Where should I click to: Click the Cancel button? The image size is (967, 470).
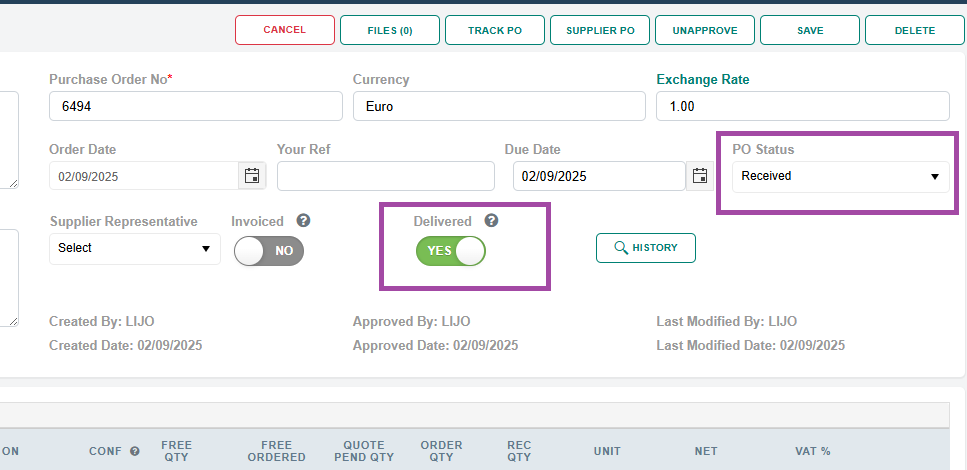pos(285,30)
